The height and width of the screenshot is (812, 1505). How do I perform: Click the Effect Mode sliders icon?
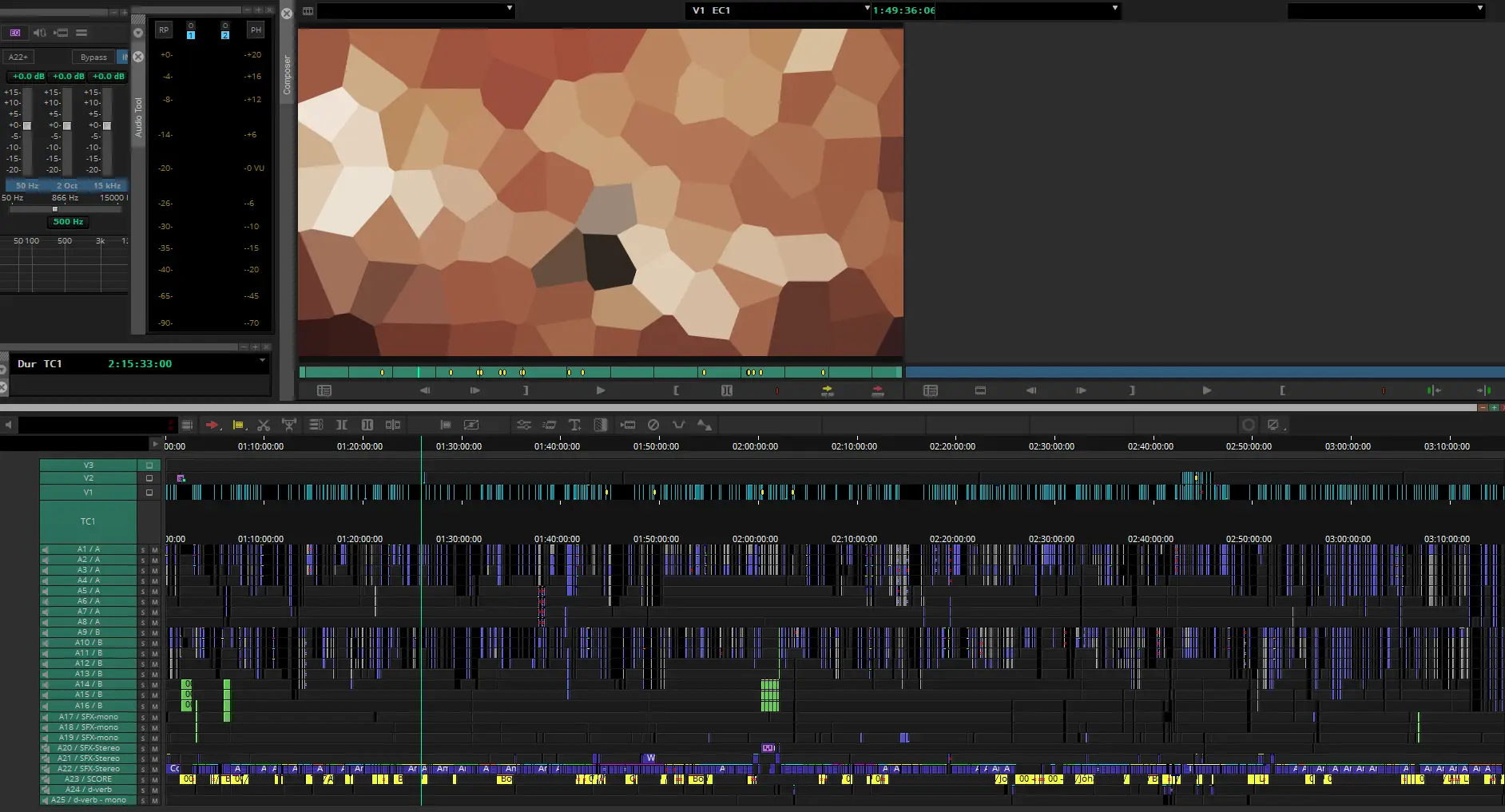click(524, 425)
